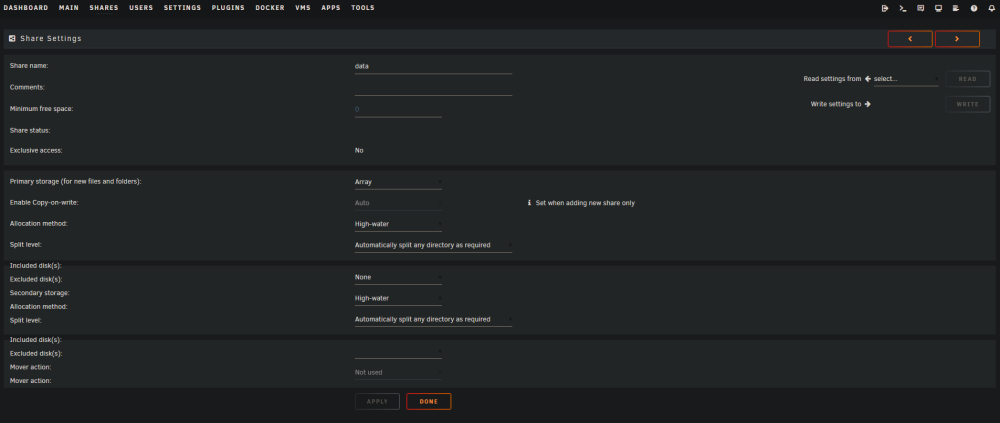The width and height of the screenshot is (1000, 423).
Task: Toggle the help question mark icon
Action: 974,8
